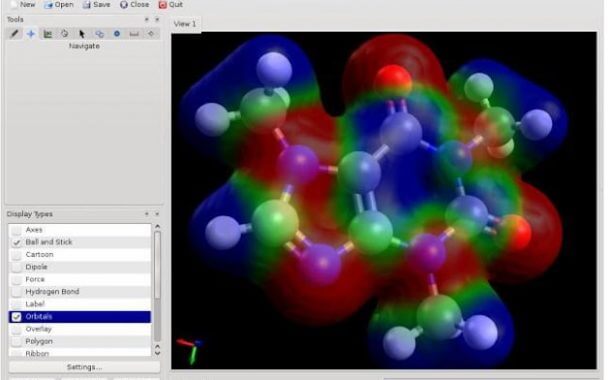Screen dimensions: 610x380
Task: Select the Align tool icon
Action: click(151, 34)
